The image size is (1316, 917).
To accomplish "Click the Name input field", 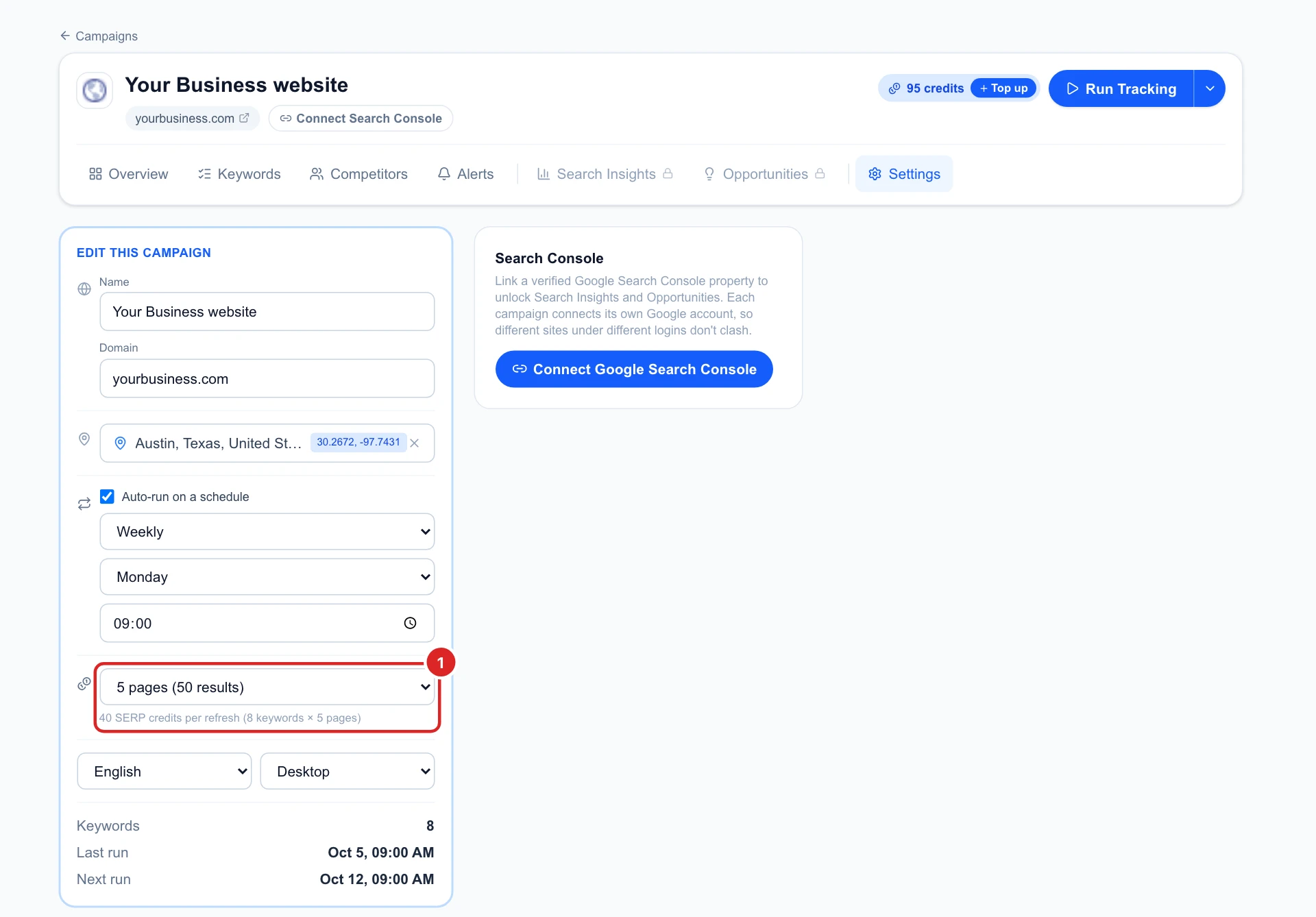I will [x=267, y=312].
